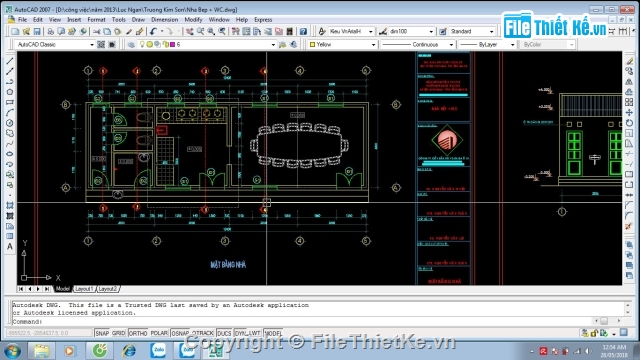Viewport: 640px width, 360px height.
Task: Open the Layer Properties Manager icon
Action: tap(131, 44)
